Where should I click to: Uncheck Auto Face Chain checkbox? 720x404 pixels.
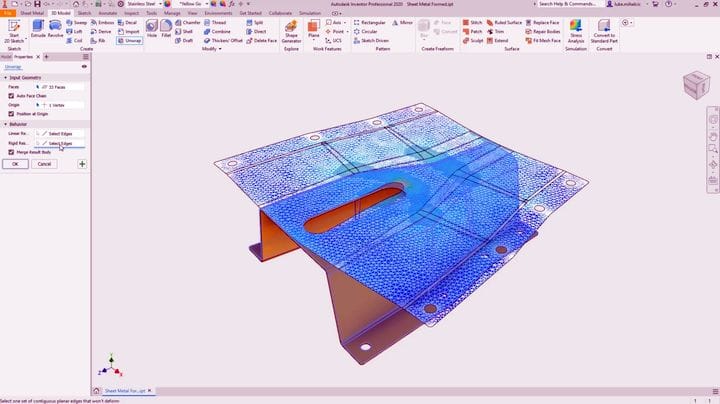pos(11,95)
